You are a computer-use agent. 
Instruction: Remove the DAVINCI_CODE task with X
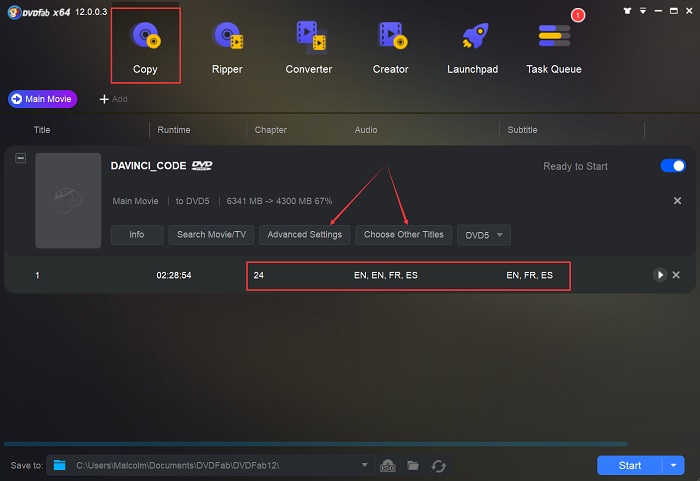pos(677,201)
